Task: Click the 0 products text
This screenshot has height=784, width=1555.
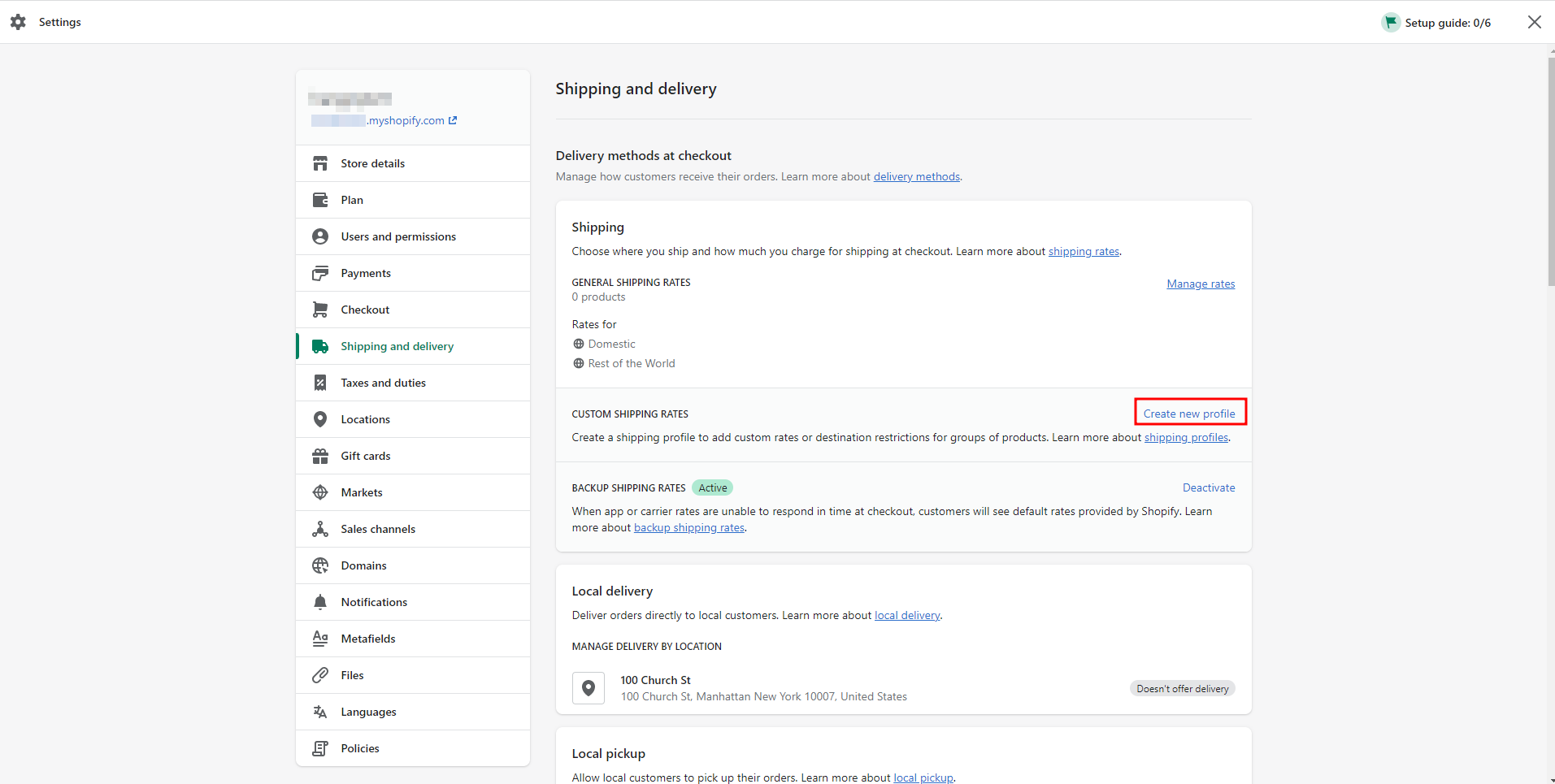Action: (599, 297)
